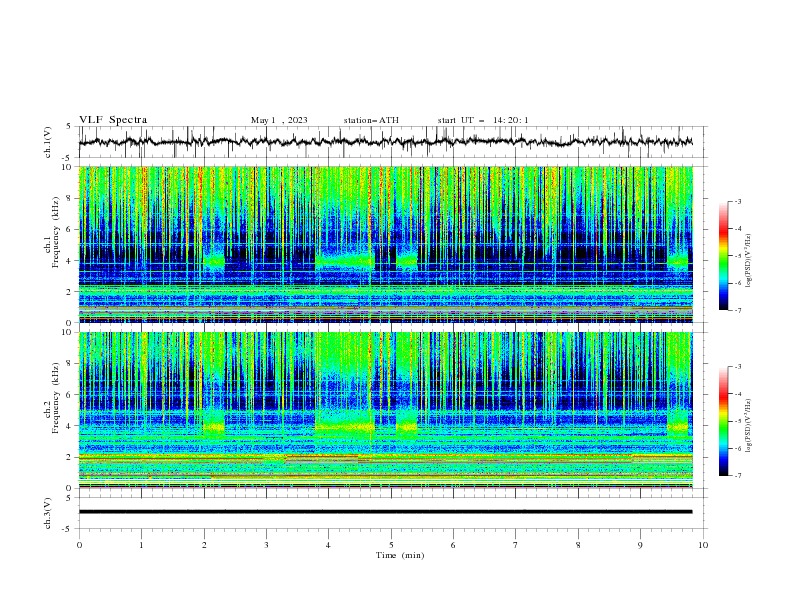Click the ch.1 spectrogram panel
The image size is (792, 612).
coord(386,244)
